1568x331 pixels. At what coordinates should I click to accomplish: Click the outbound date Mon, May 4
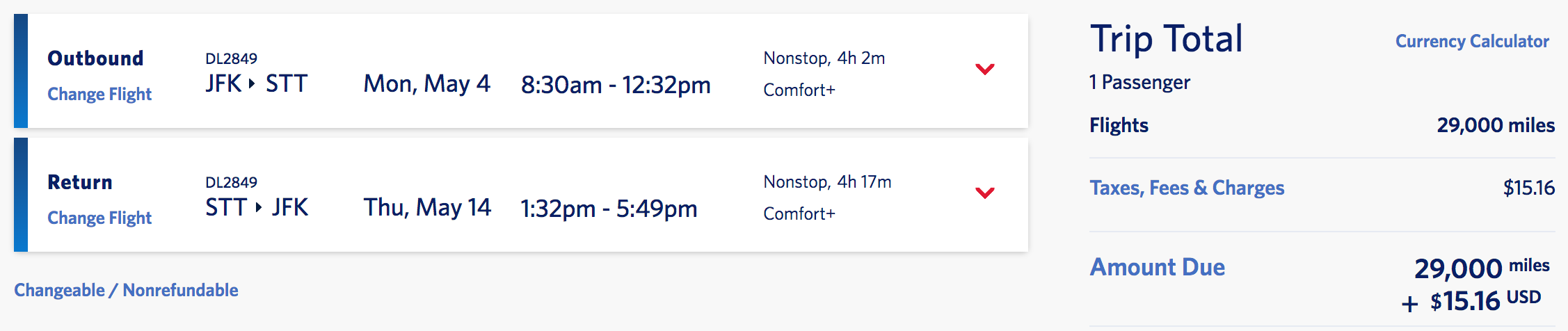click(x=426, y=84)
